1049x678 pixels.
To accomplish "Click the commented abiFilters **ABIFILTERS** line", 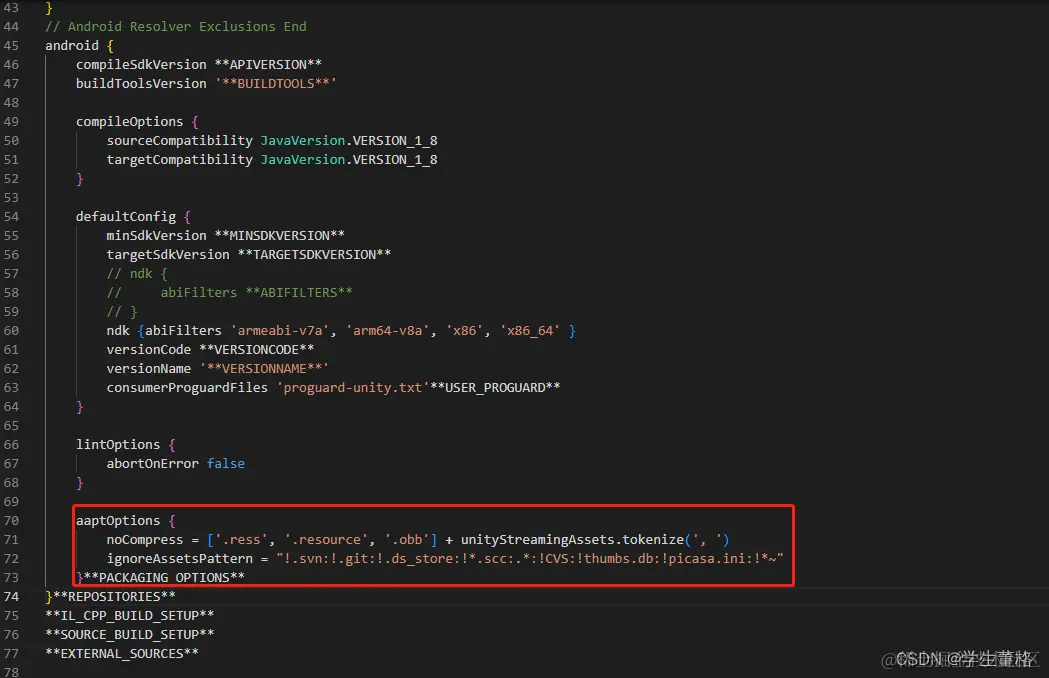I will pyautogui.click(x=229, y=292).
